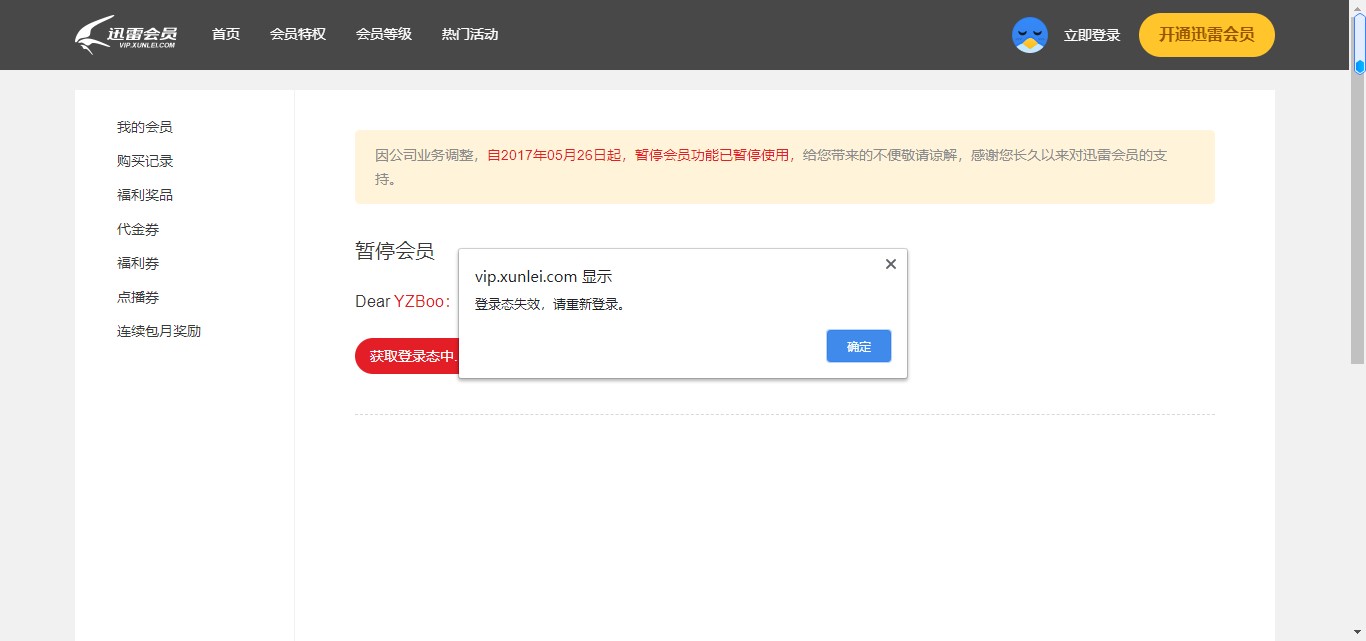1366x641 pixels.
Task: Select 代金券 in the sidebar
Action: click(137, 229)
